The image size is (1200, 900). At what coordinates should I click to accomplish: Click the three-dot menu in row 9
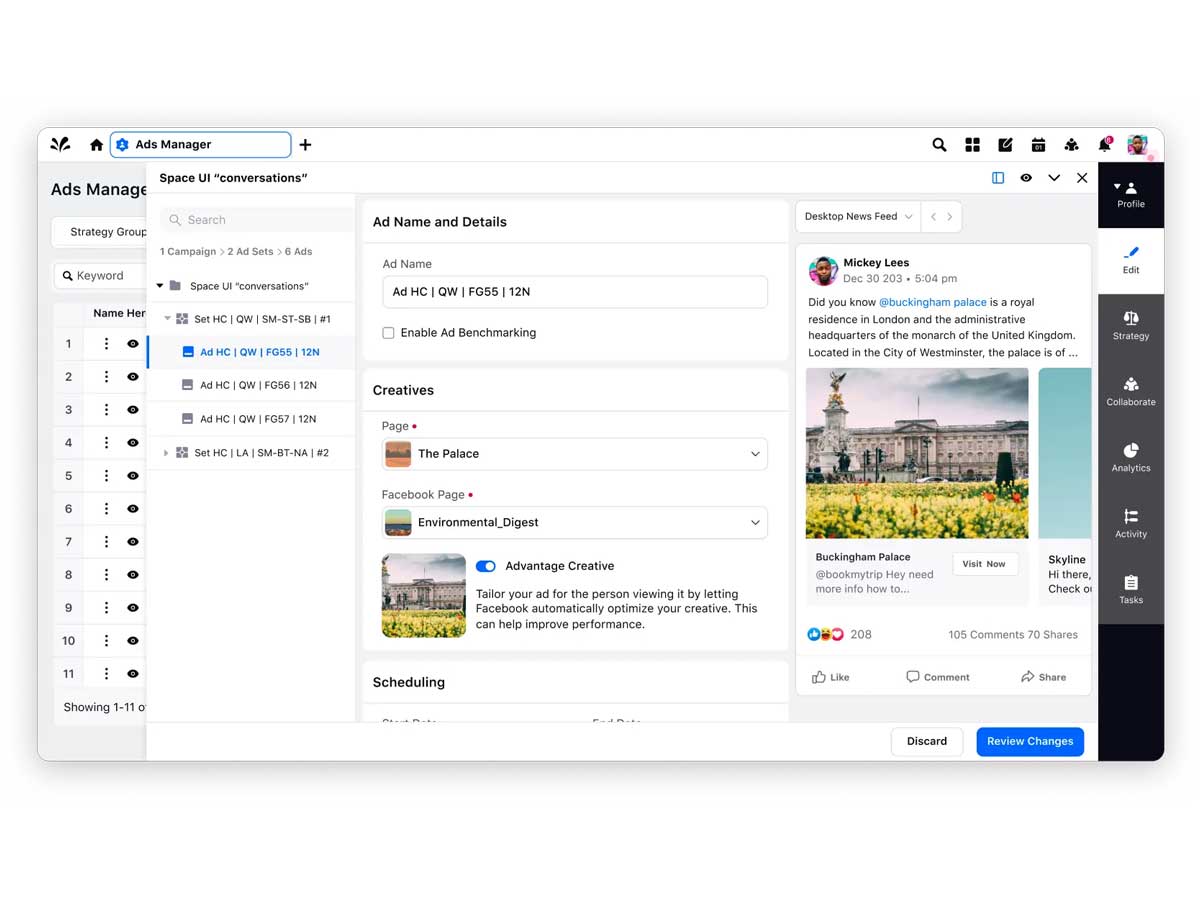coord(106,608)
